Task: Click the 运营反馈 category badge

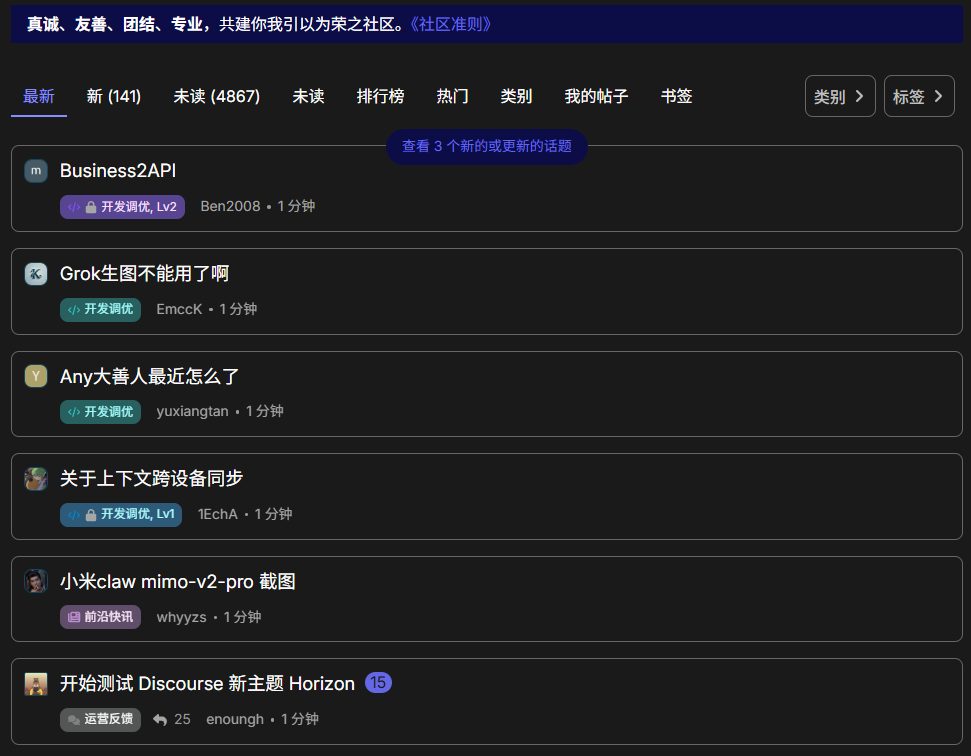Action: (100, 719)
